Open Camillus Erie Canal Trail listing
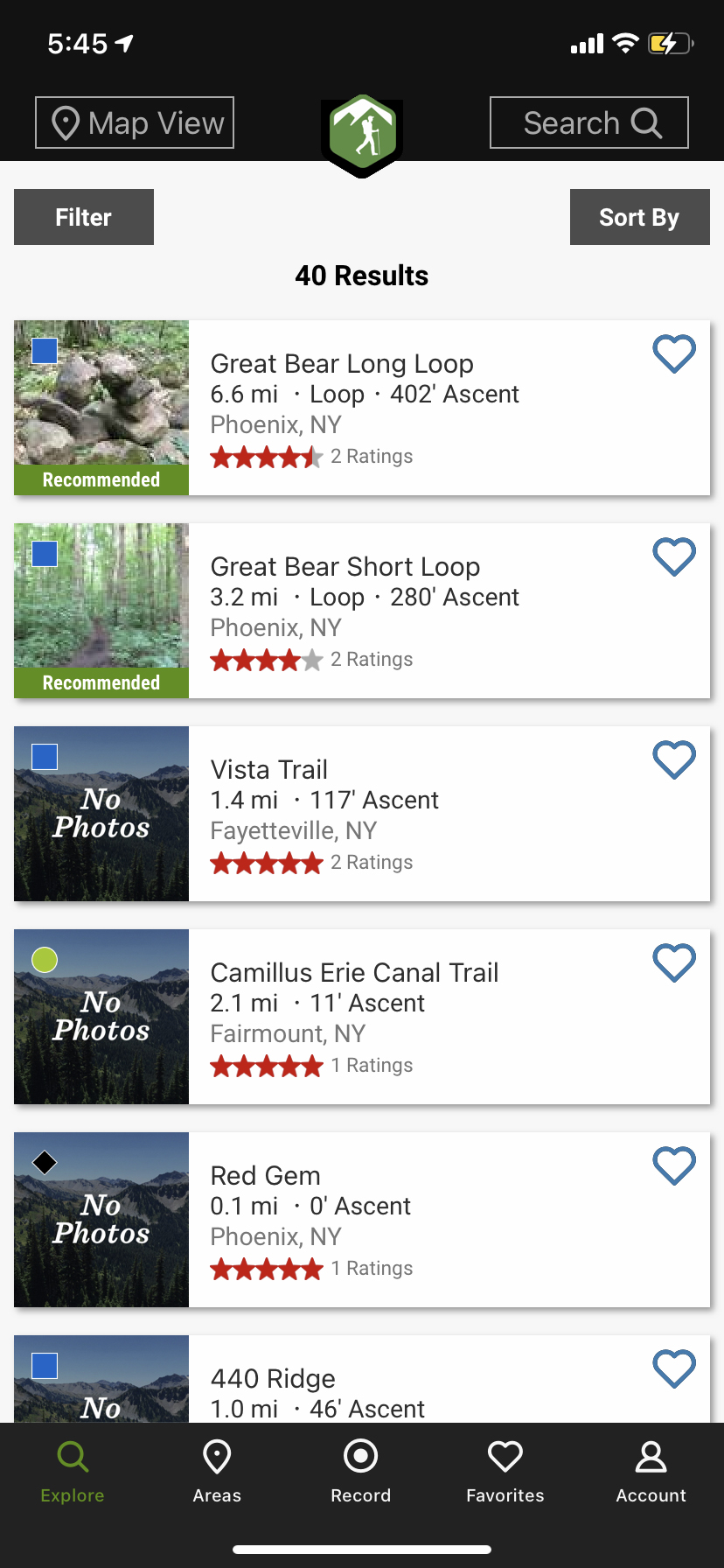 click(354, 973)
